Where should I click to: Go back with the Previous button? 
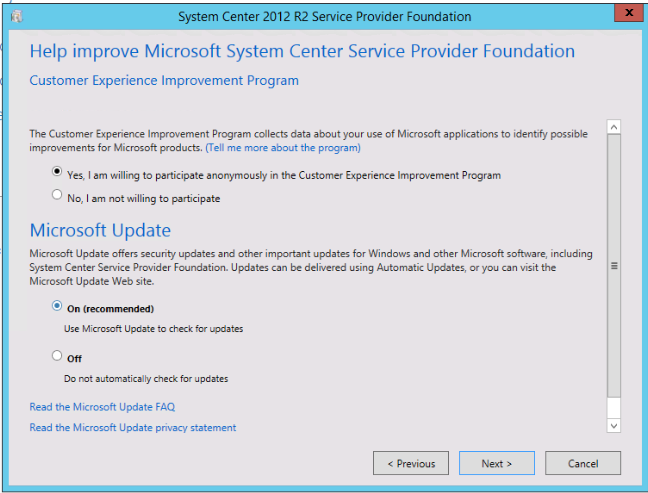click(x=410, y=463)
